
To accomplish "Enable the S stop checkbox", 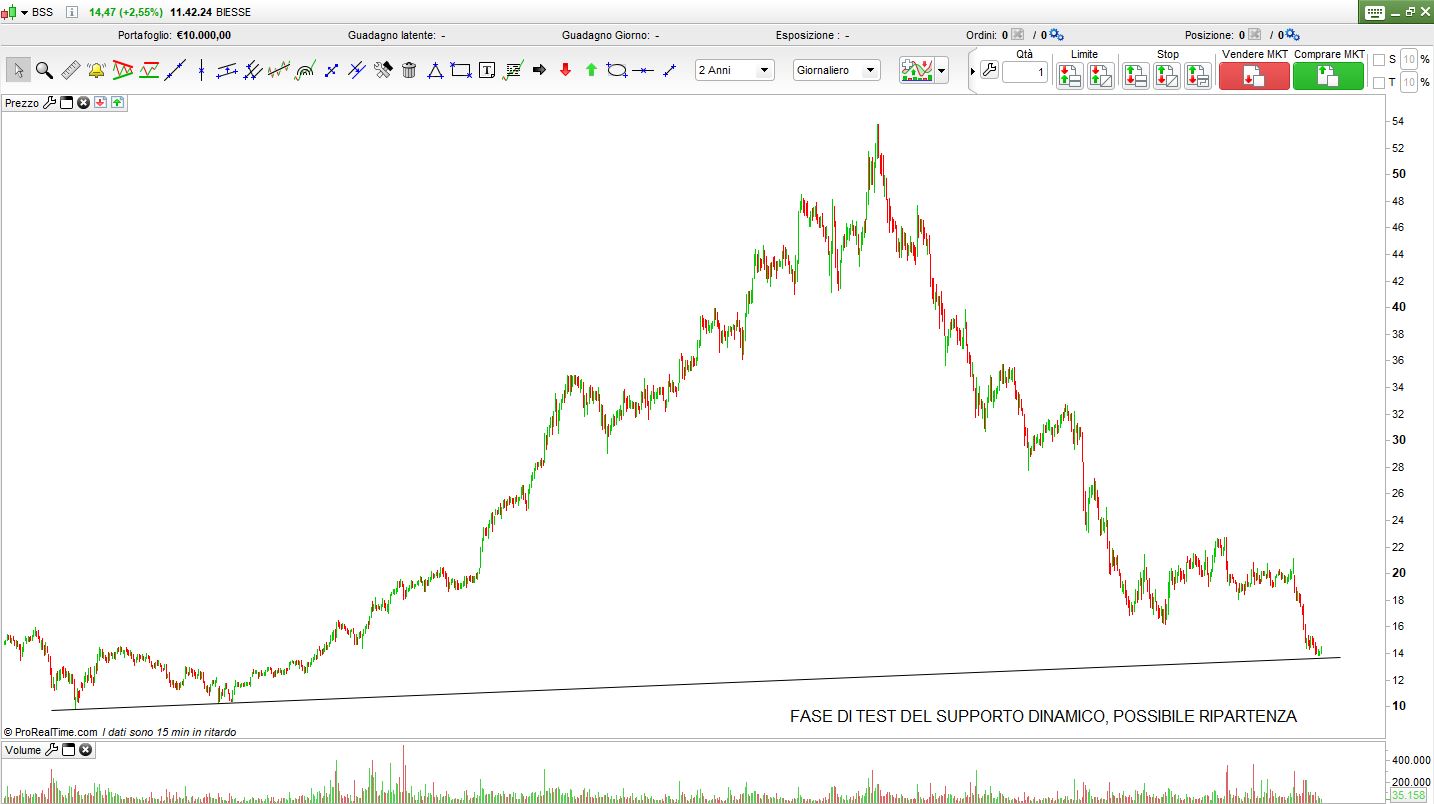I will [x=1379, y=59].
